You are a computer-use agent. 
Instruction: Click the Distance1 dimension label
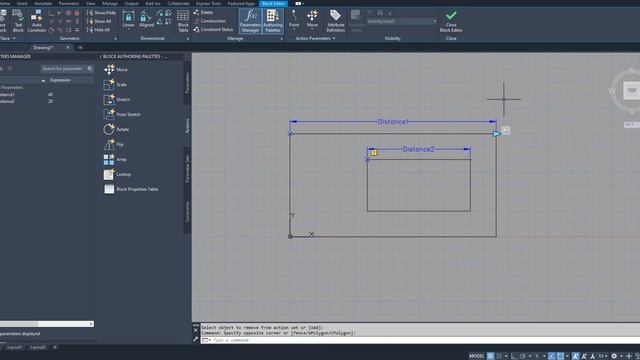[393, 122]
